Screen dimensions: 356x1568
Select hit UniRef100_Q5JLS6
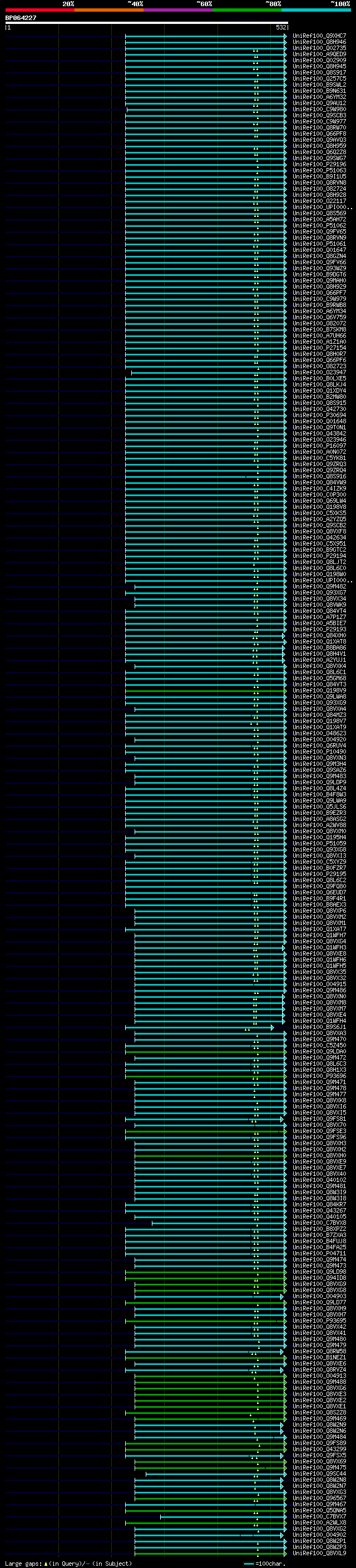click(319, 807)
